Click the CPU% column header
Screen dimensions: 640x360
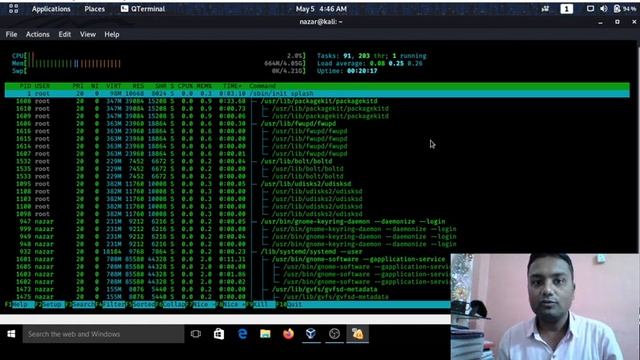[x=185, y=86]
